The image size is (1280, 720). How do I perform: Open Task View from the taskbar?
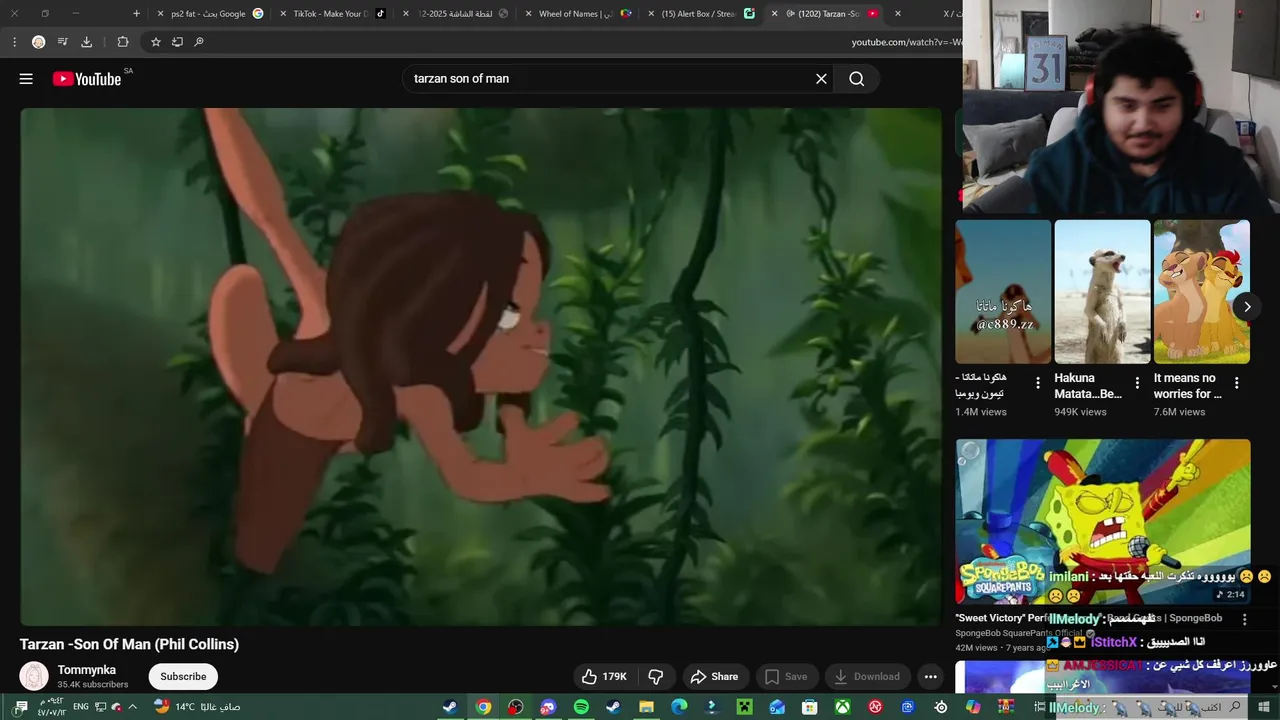pos(1039,707)
